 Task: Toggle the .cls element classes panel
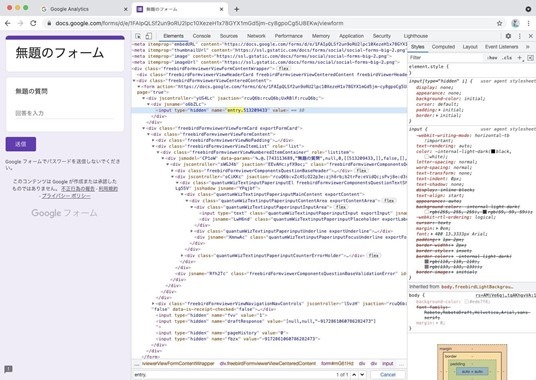(507, 58)
